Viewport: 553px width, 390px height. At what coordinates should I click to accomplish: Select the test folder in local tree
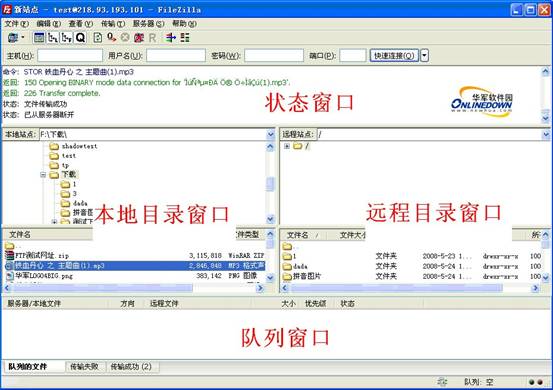click(x=69, y=156)
